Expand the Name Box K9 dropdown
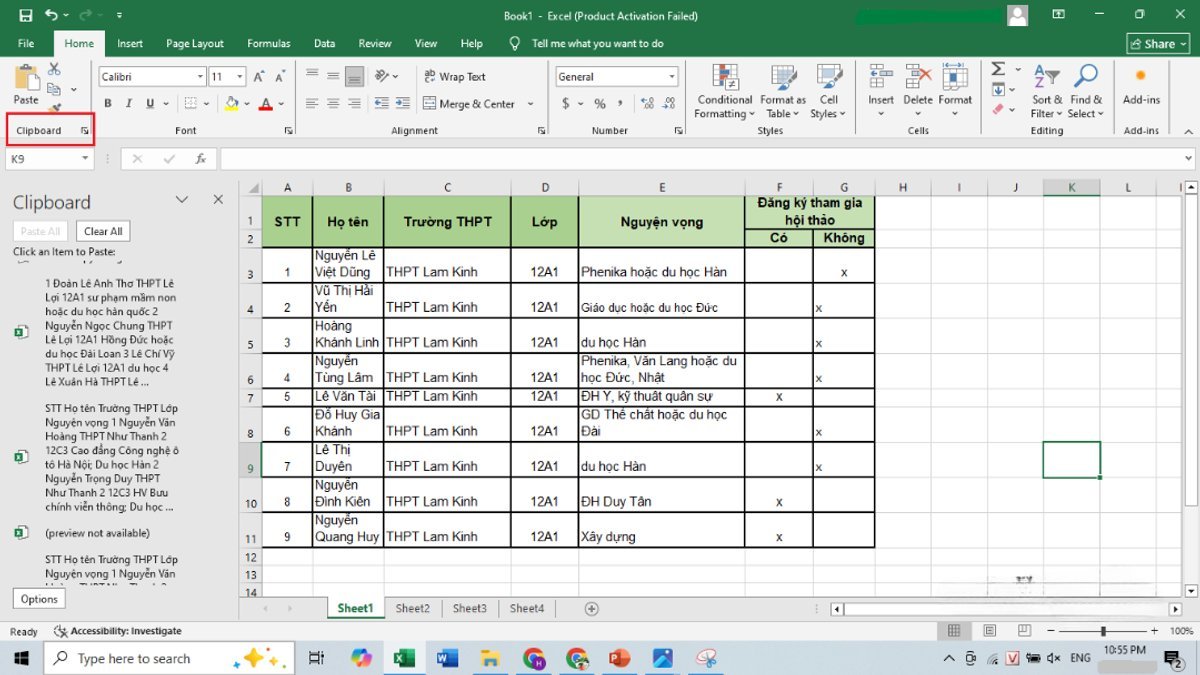Screen dimensions: 1200x675 [84, 158]
